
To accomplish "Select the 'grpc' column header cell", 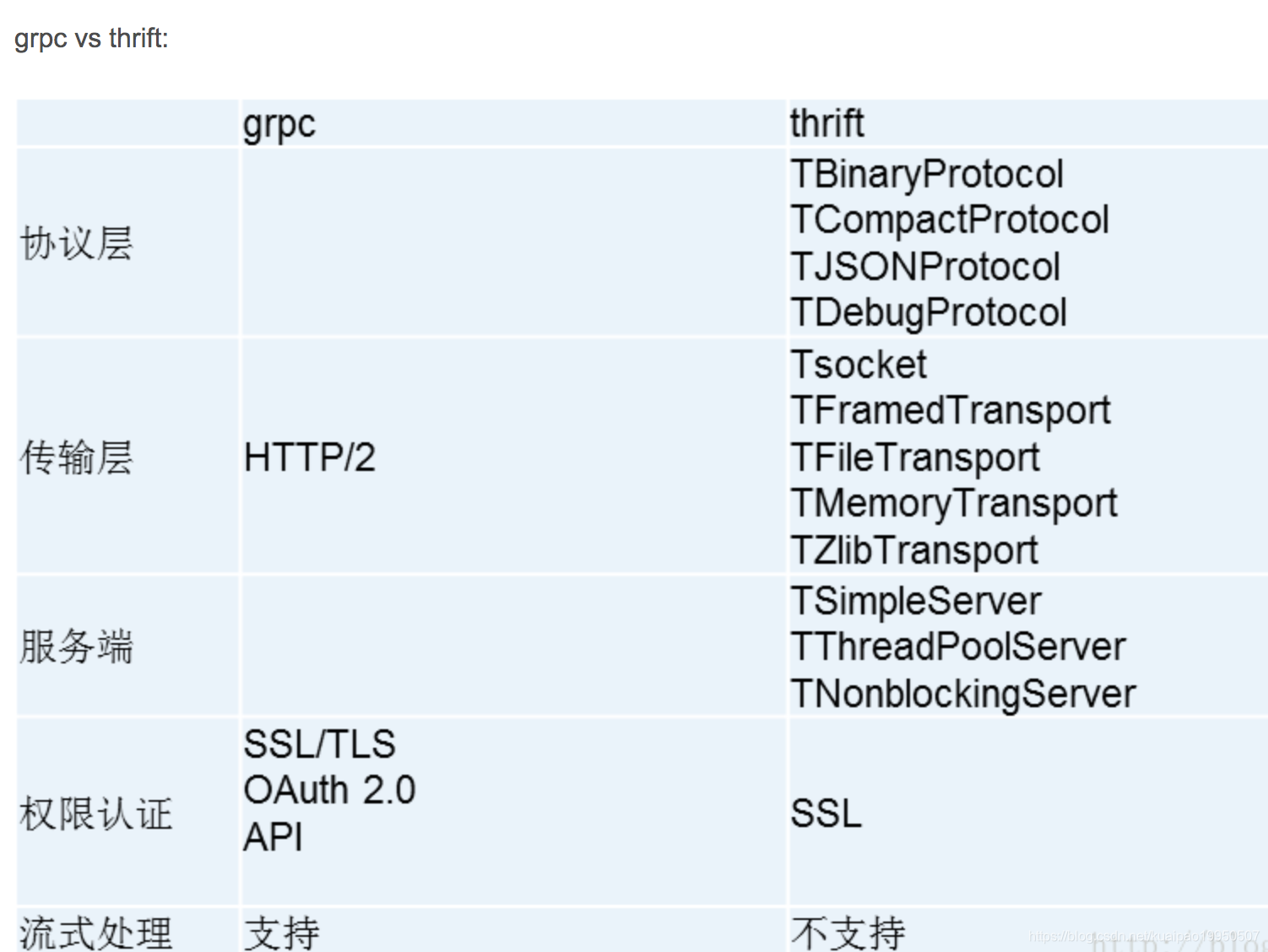I will pyautogui.click(x=513, y=123).
